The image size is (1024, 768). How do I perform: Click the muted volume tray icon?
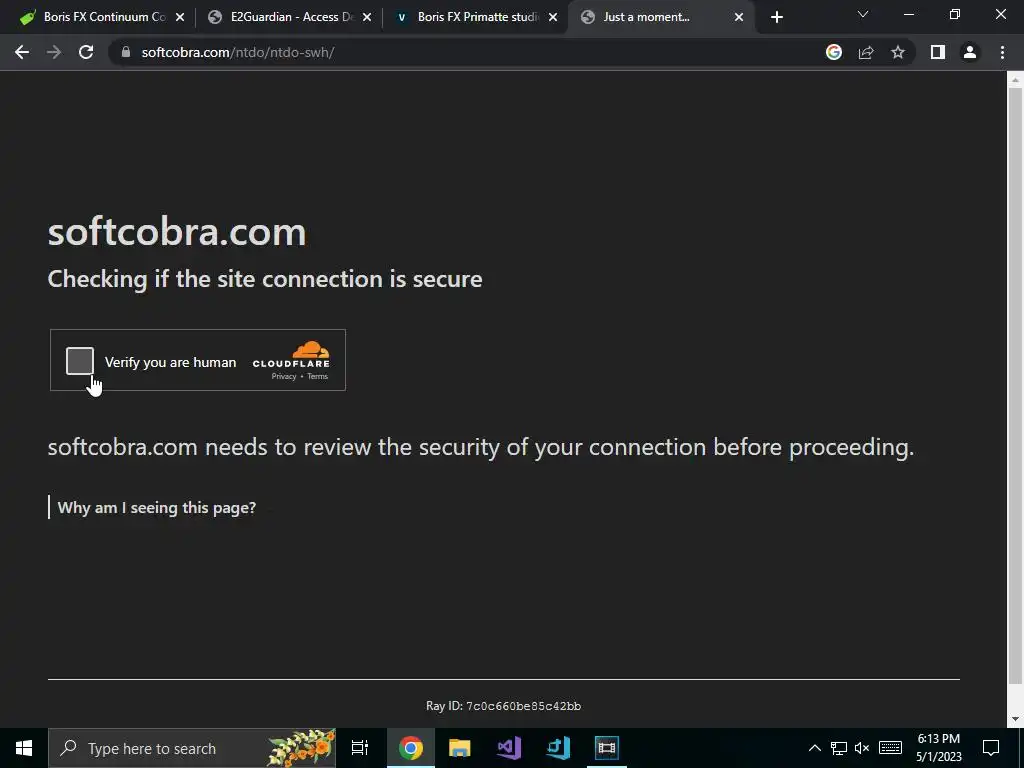pyautogui.click(x=862, y=748)
